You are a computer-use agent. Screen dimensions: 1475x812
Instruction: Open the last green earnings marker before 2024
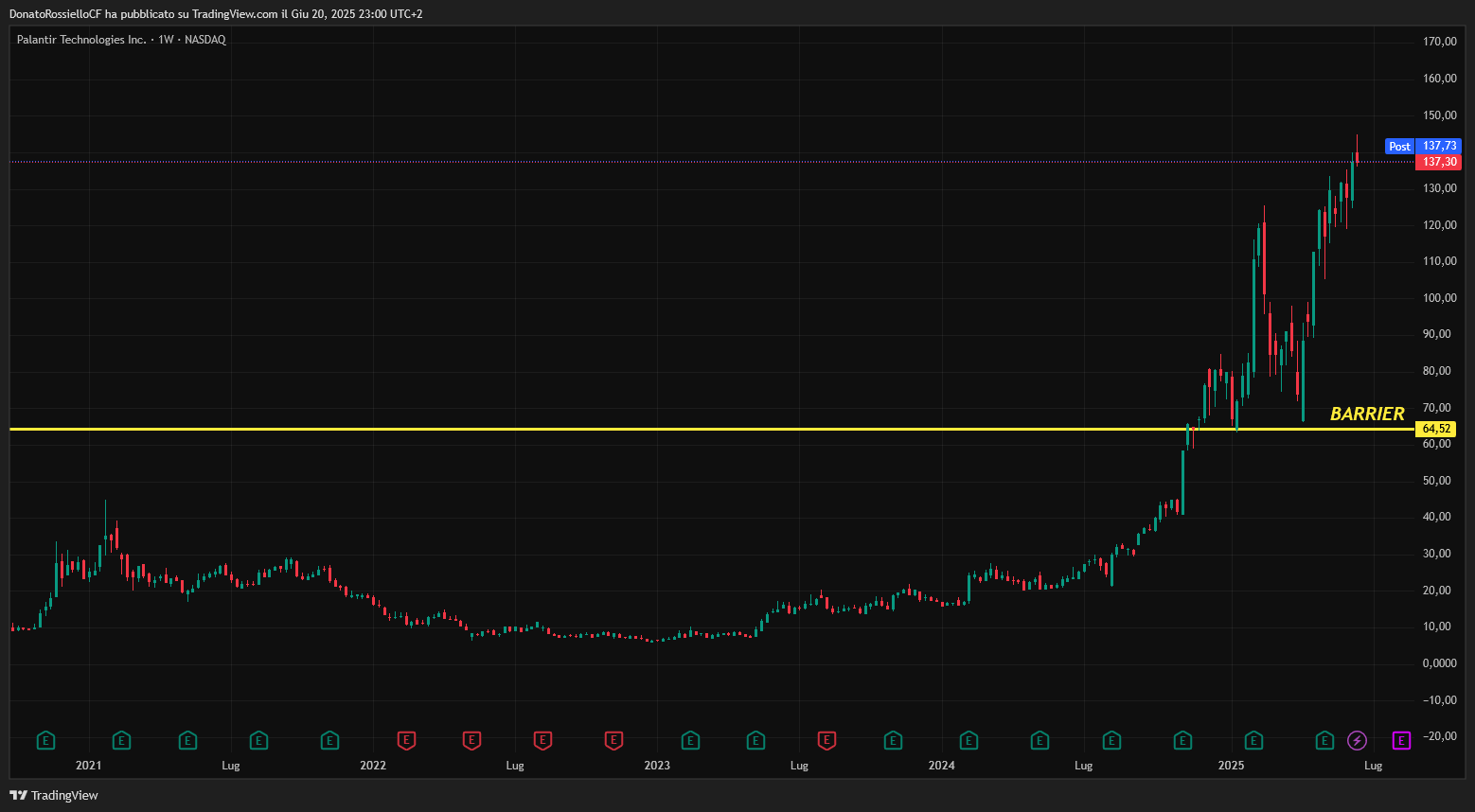[893, 740]
